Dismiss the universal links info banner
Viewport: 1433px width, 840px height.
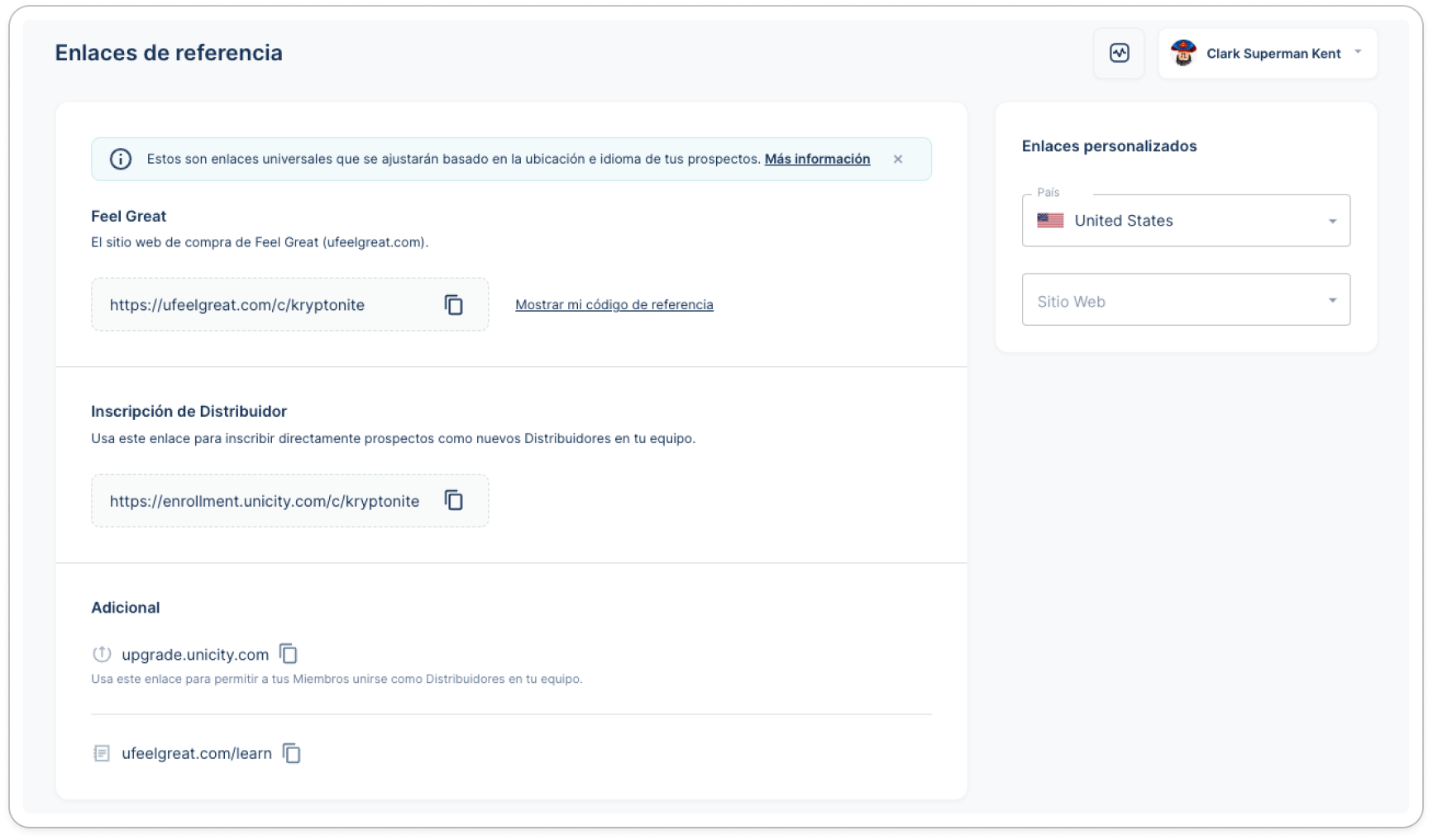pos(898,159)
